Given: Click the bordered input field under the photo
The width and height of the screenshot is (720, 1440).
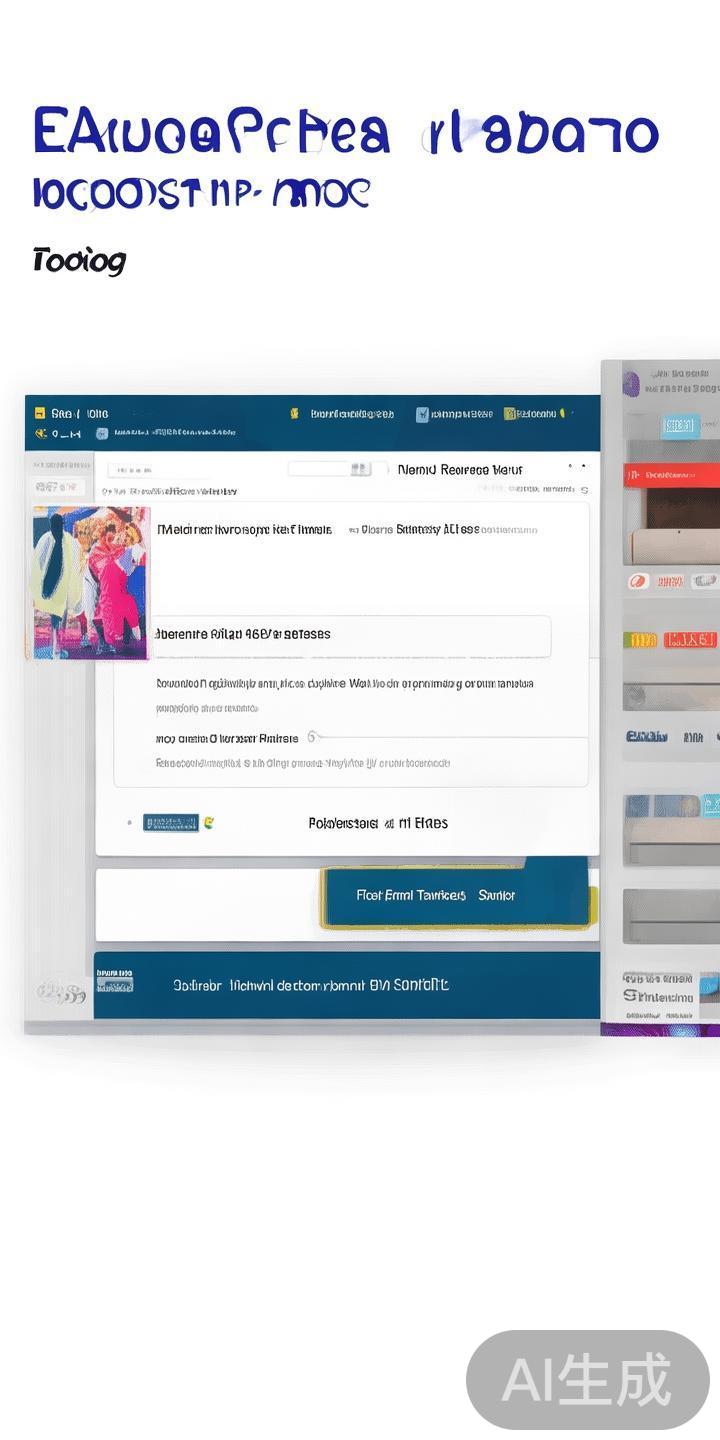Looking at the screenshot, I should click(350, 635).
